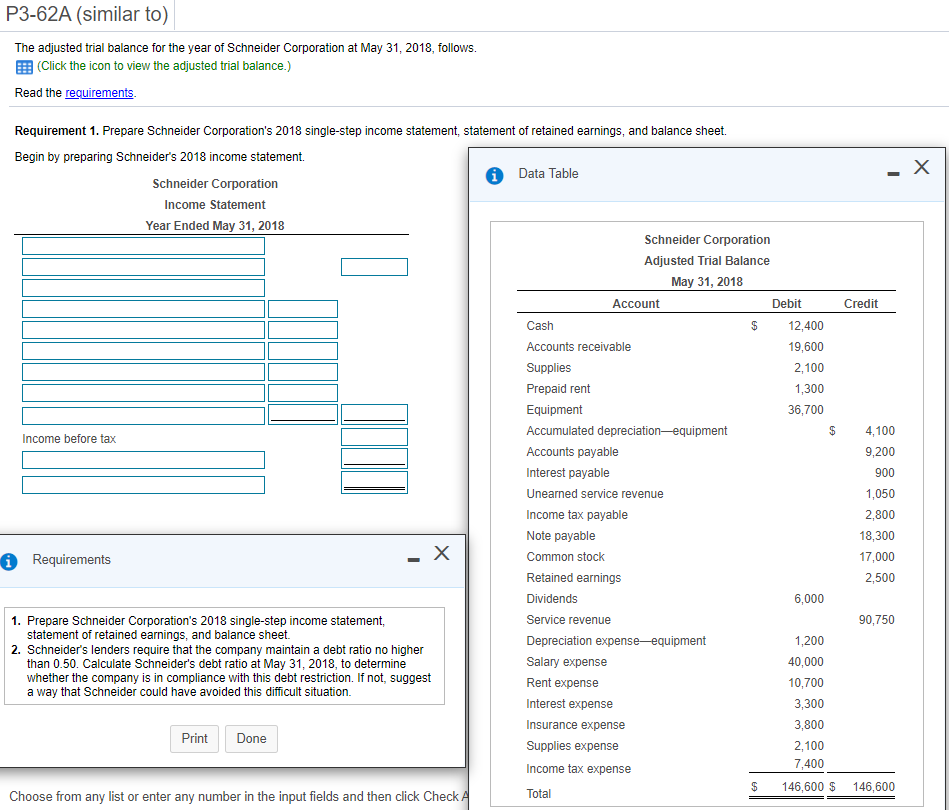949x810 pixels.
Task: Select the final double-underlined amount field
Action: tap(374, 482)
